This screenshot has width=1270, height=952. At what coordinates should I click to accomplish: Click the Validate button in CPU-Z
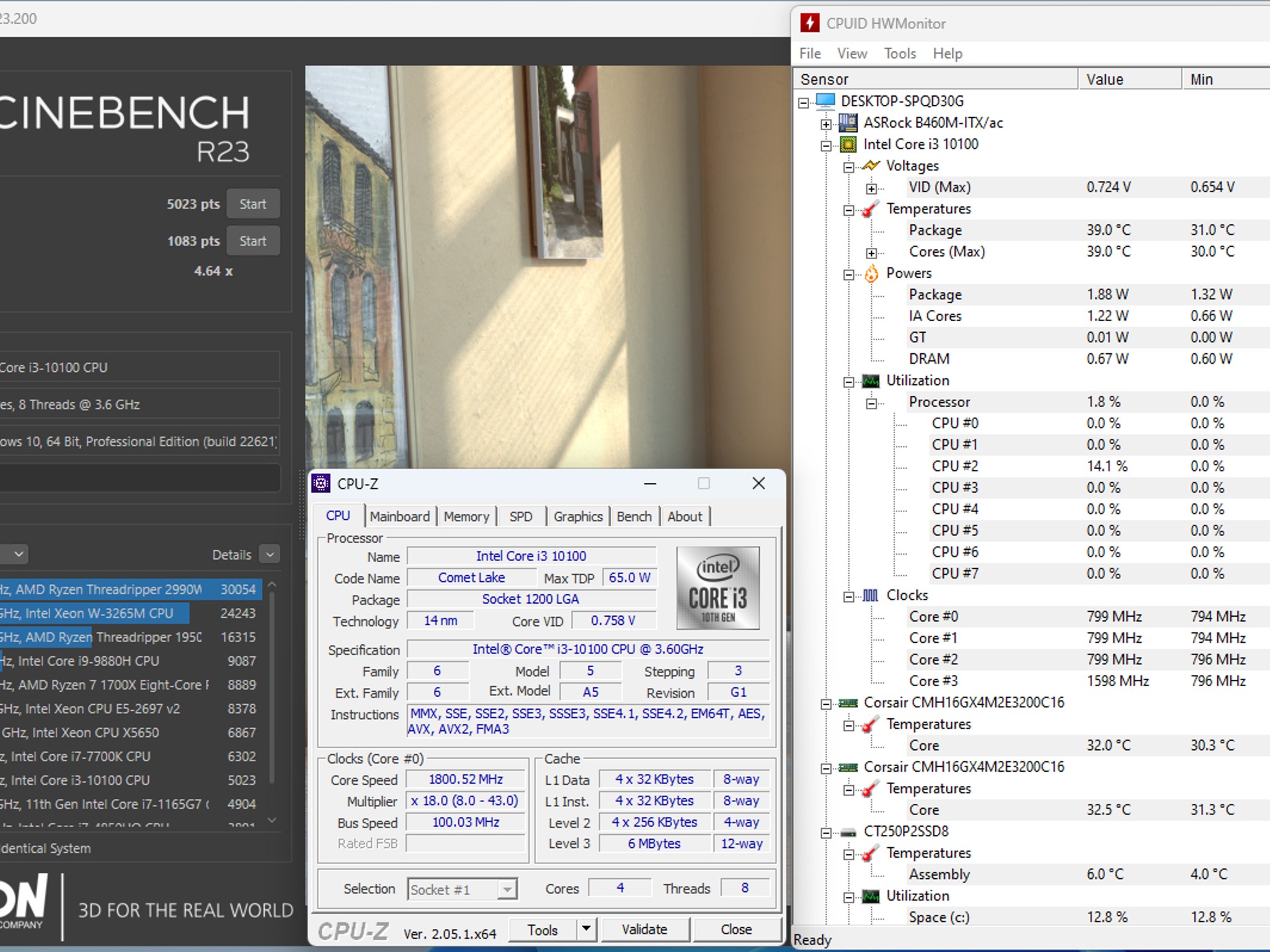tap(645, 929)
